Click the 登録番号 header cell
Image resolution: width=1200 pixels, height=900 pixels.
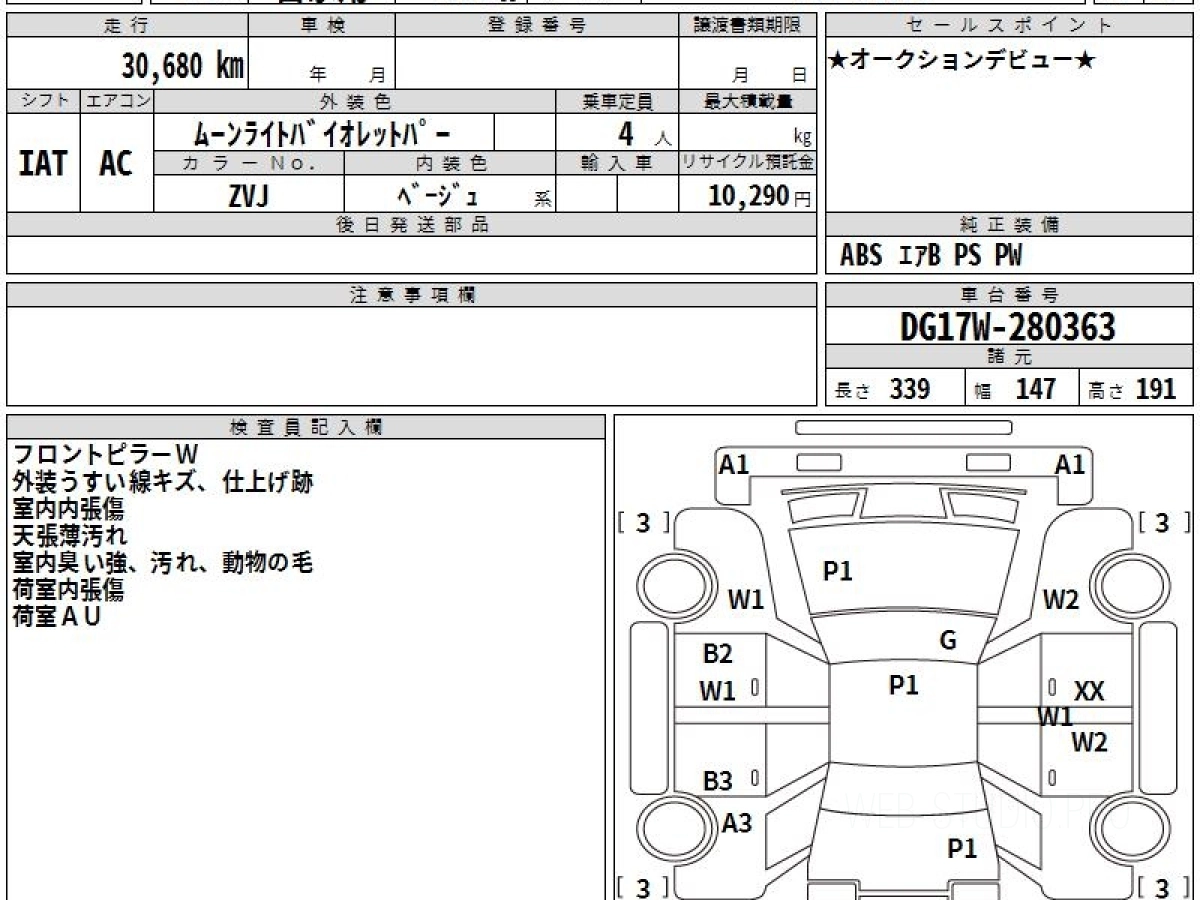(537, 26)
